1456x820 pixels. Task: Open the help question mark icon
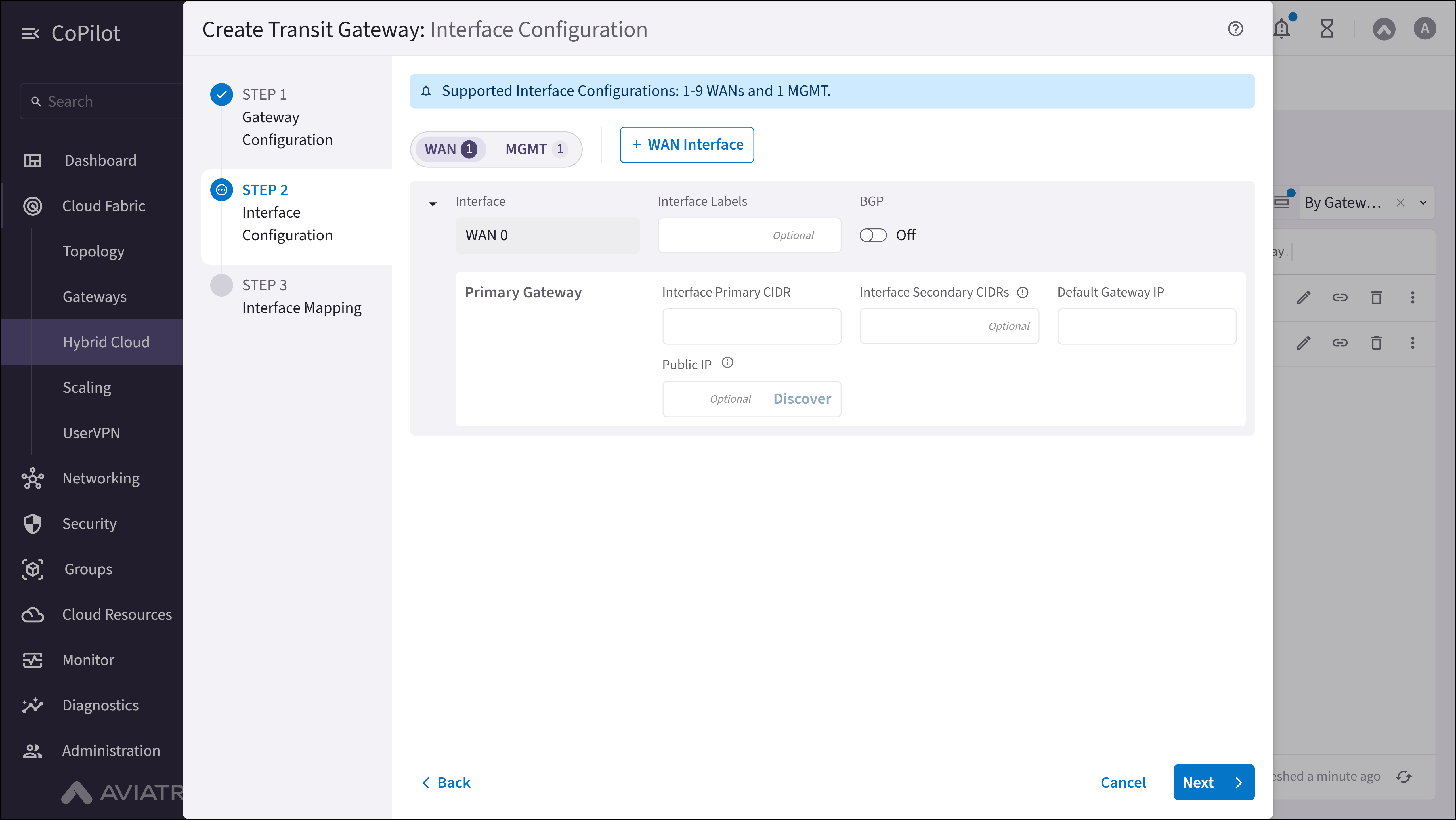1235,29
